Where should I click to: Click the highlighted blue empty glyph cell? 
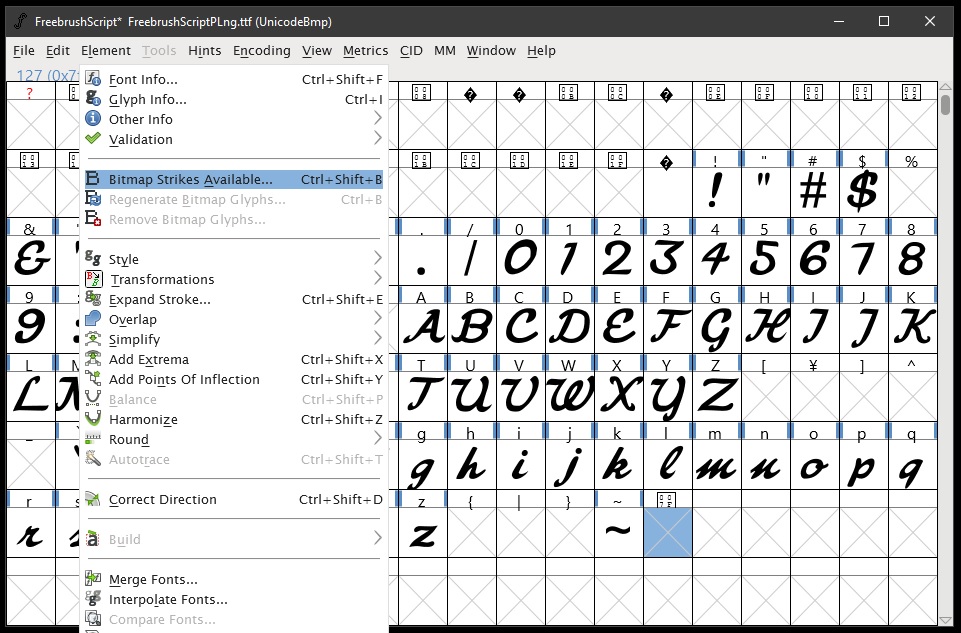click(x=667, y=532)
